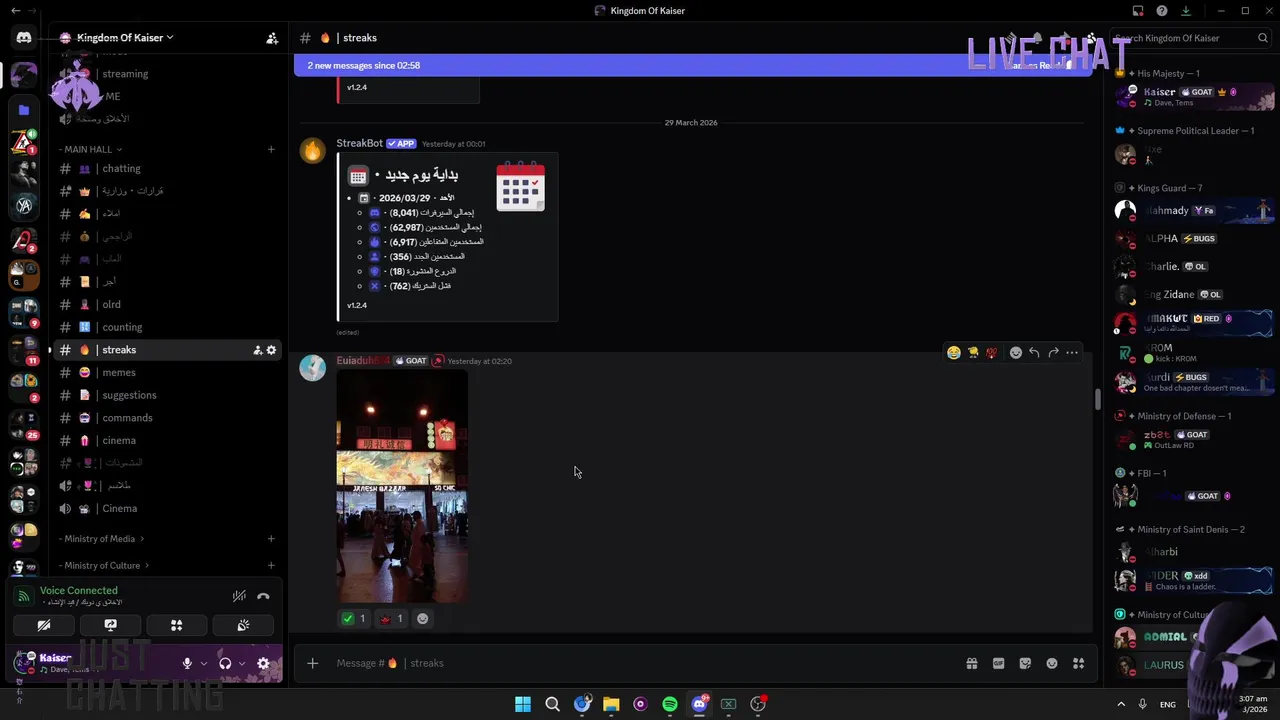This screenshot has height=720, width=1280.
Task: Add channel to Ministry of Media
Action: click(271, 539)
